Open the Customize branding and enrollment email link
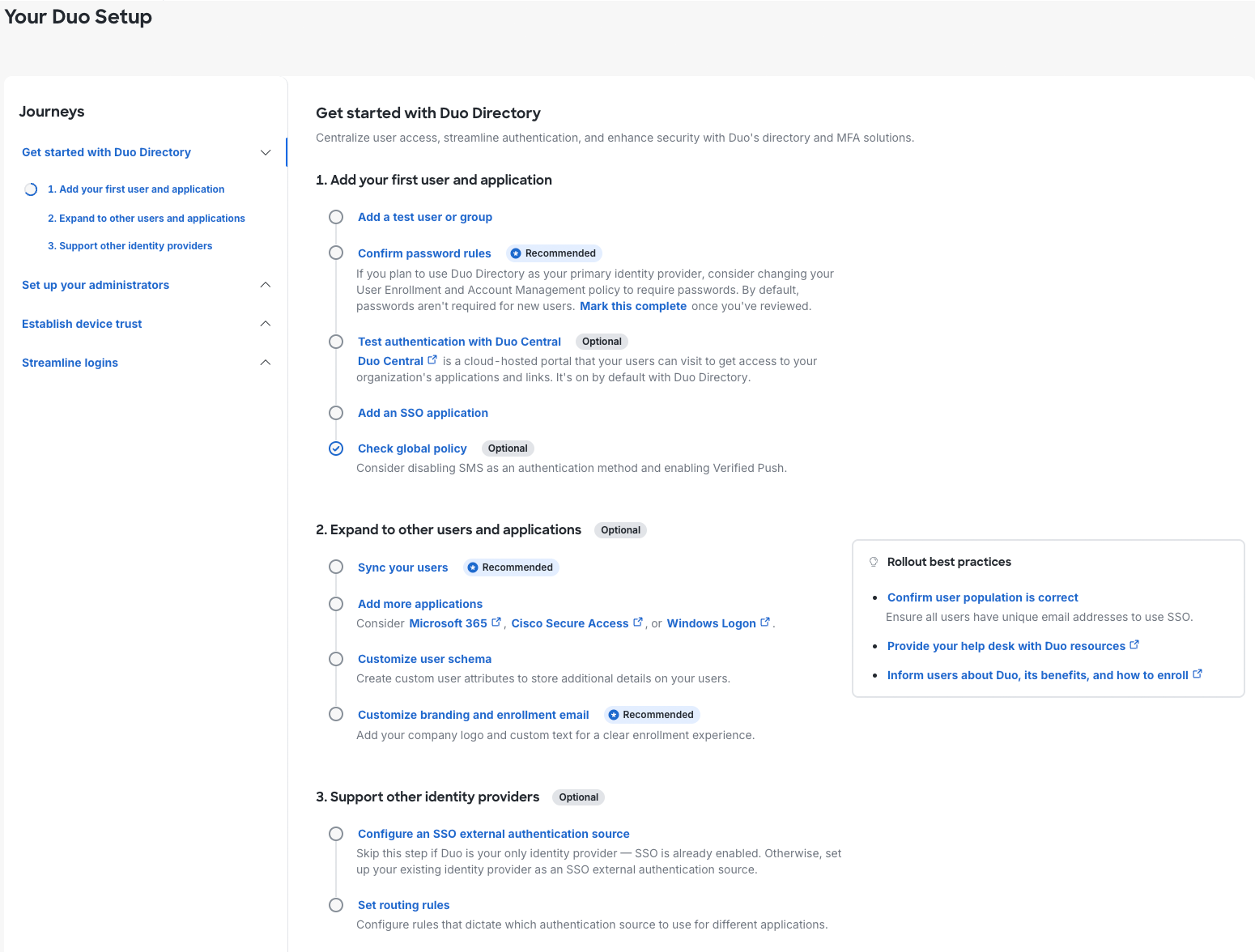The height and width of the screenshot is (952, 1255). point(473,715)
